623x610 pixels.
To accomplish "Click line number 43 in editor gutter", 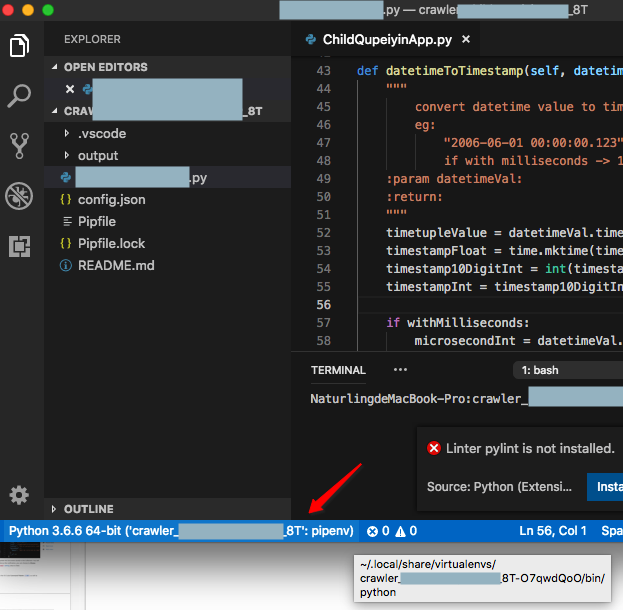I will click(323, 71).
